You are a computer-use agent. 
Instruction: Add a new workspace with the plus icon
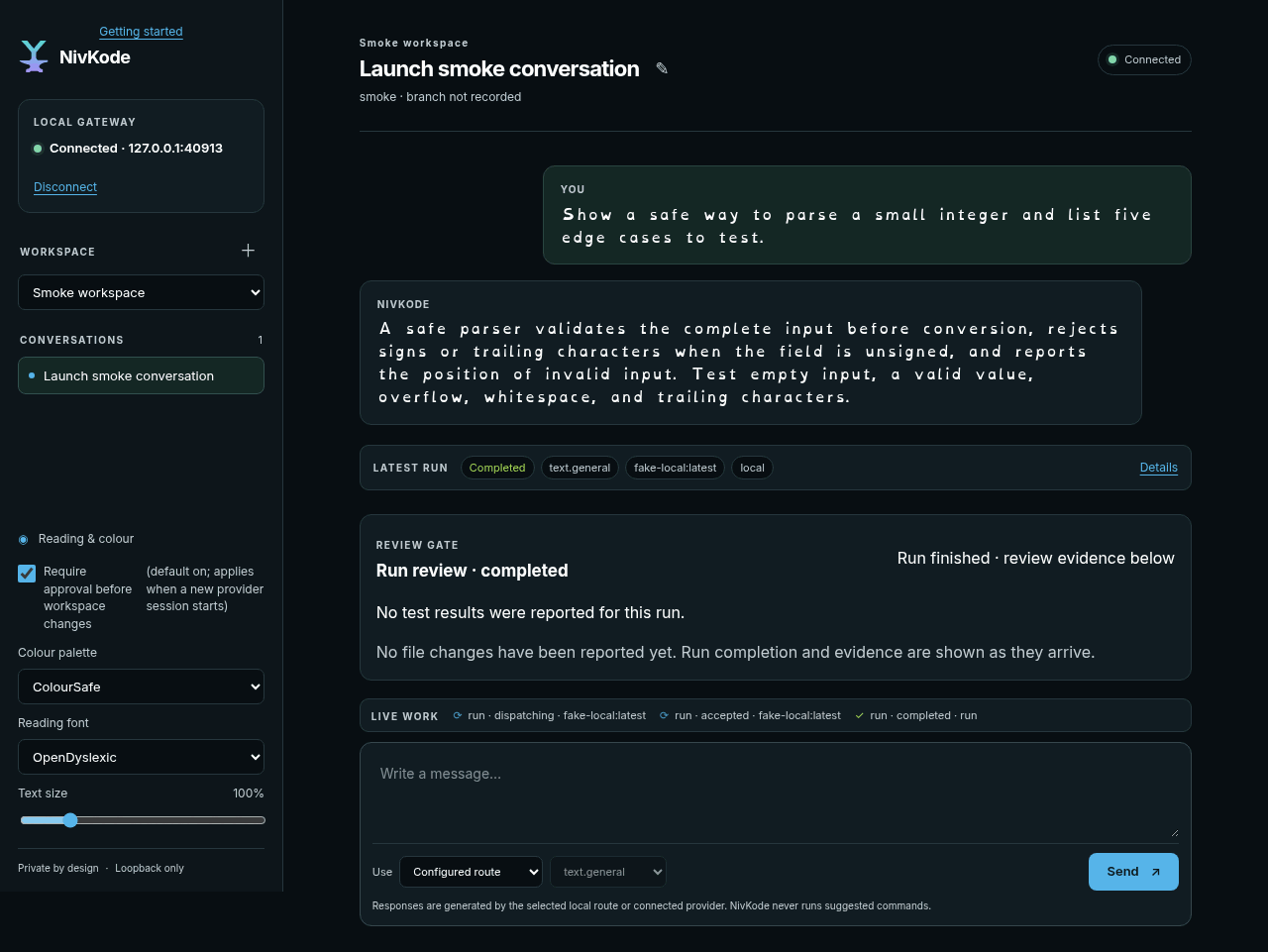pyautogui.click(x=248, y=251)
